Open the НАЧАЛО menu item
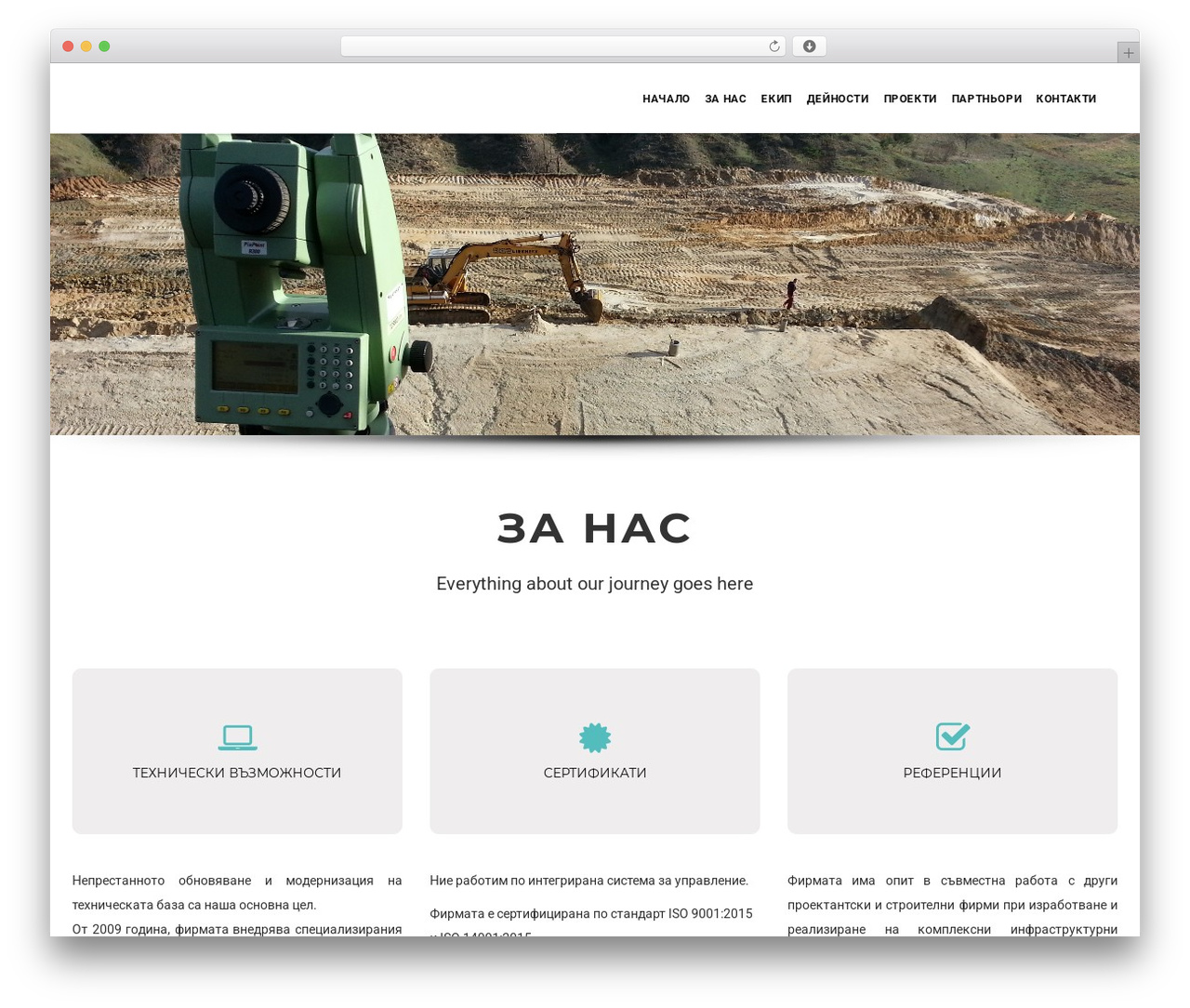The height and width of the screenshot is (1008, 1190). pos(666,99)
